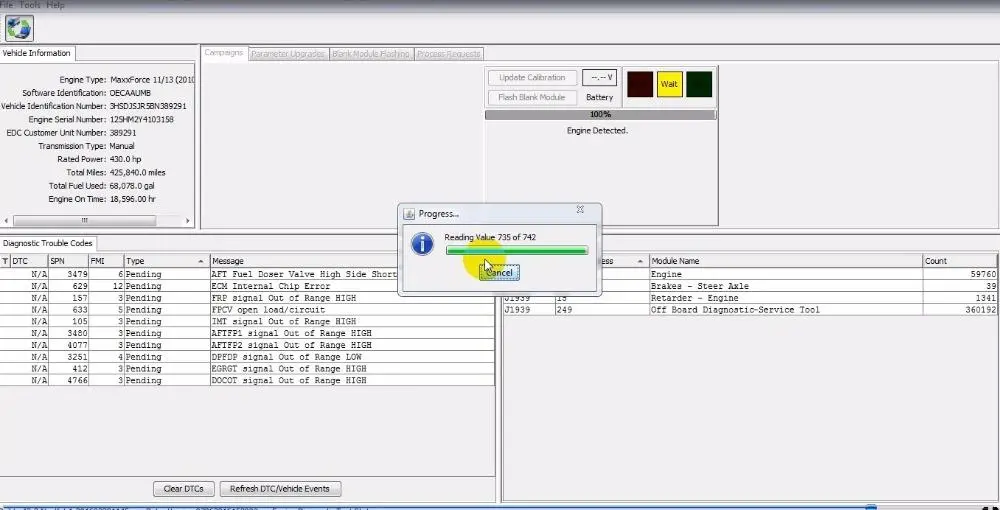Click the Software Identification value OECAAUMB
The height and width of the screenshot is (510, 1000).
coord(130,93)
